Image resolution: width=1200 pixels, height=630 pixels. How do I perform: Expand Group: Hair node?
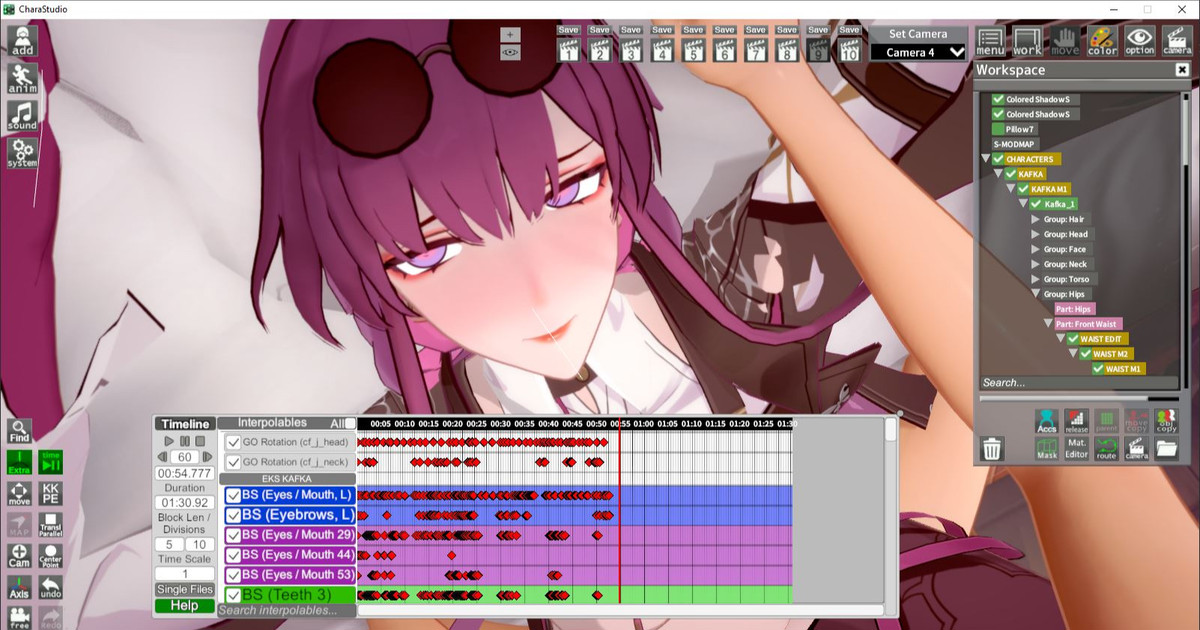pyautogui.click(x=1035, y=219)
